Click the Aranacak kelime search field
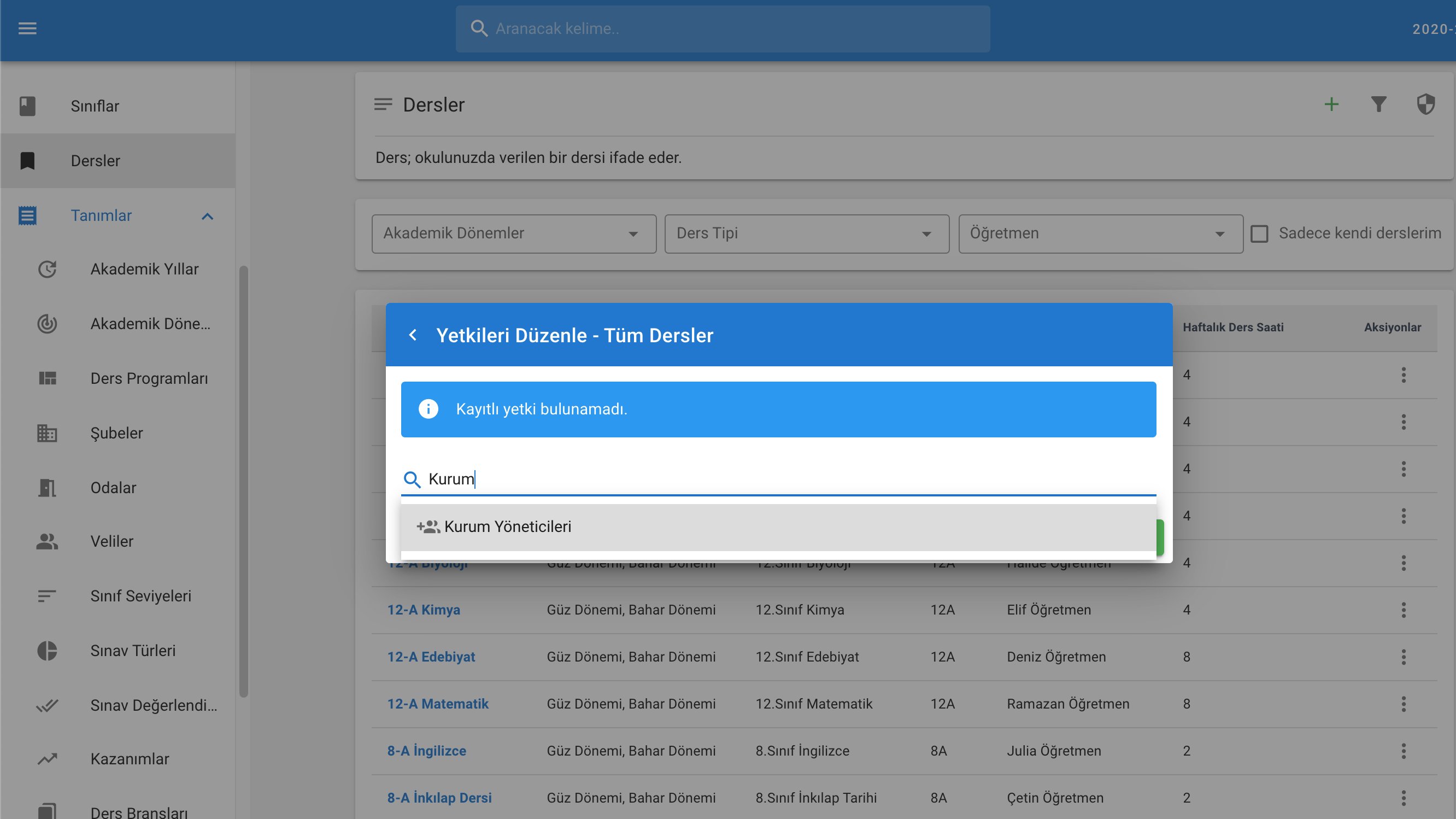The image size is (1456, 819). point(723,29)
